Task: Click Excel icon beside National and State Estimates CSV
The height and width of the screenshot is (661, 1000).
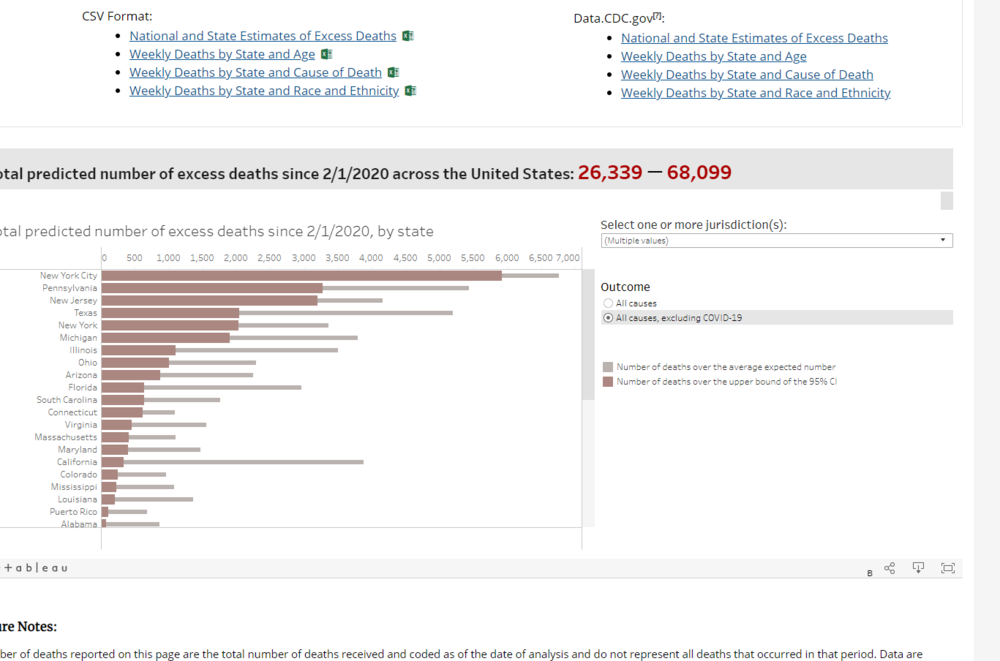Action: coord(408,36)
